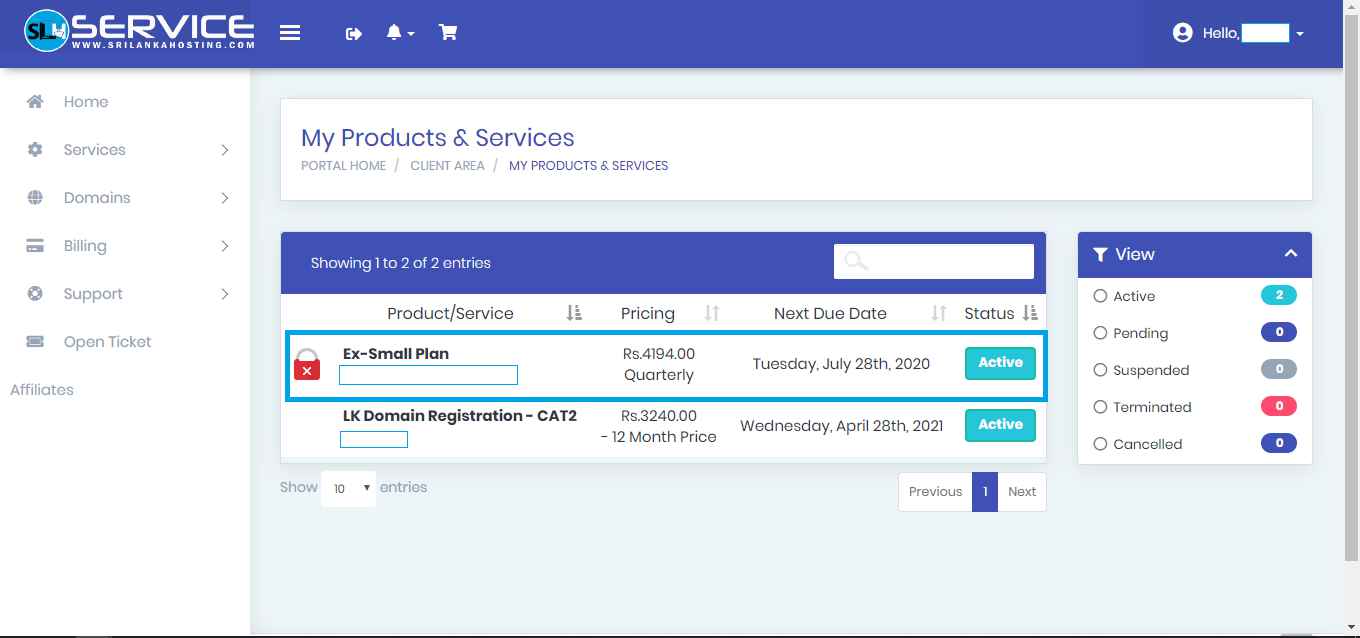Screen dimensions: 1360x638
Task: Select the Cancelled status filter
Action: pyautogui.click(x=1100, y=443)
